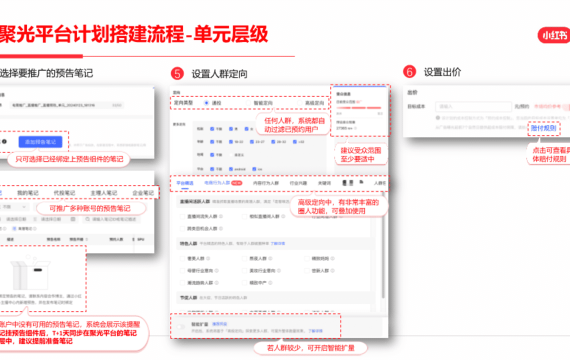Toggle the 23-27 age checkbox
This screenshot has width=570, height=360.
tap(252, 142)
